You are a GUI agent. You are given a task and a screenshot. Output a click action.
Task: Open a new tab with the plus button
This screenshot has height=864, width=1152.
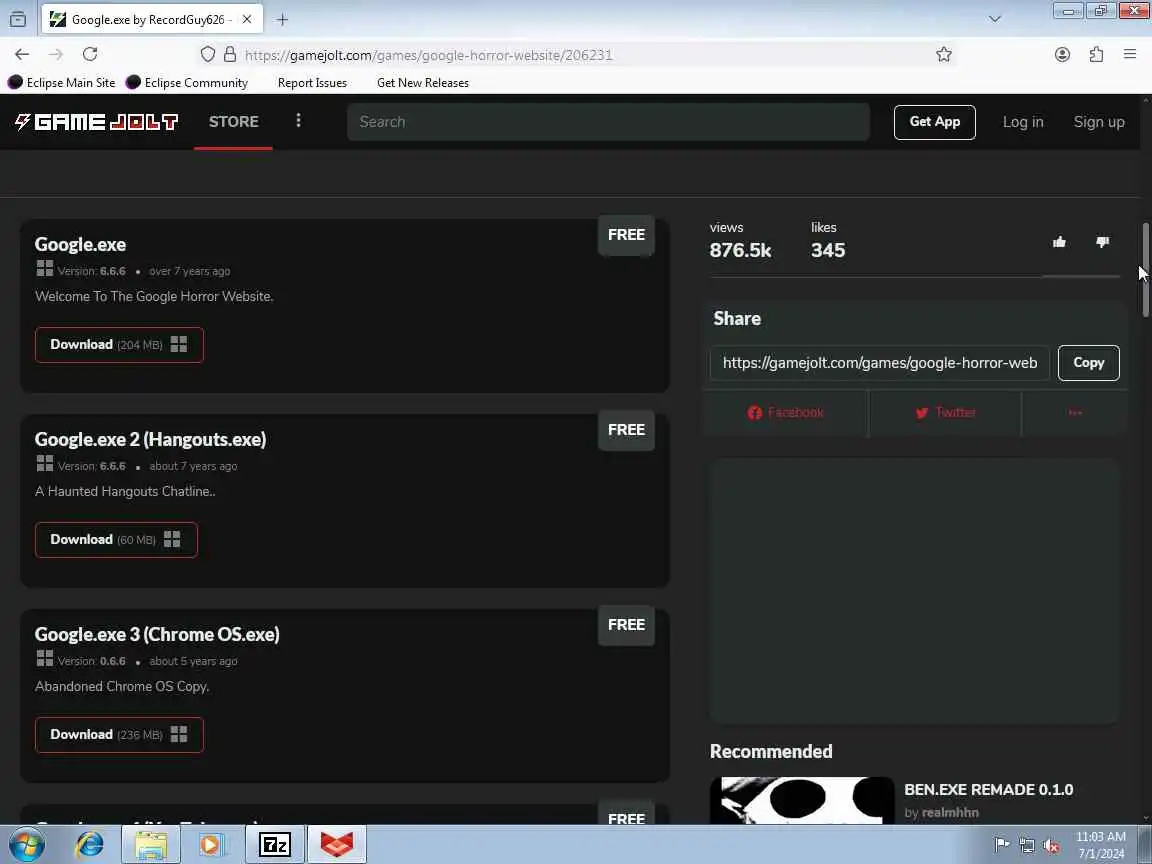(x=282, y=20)
